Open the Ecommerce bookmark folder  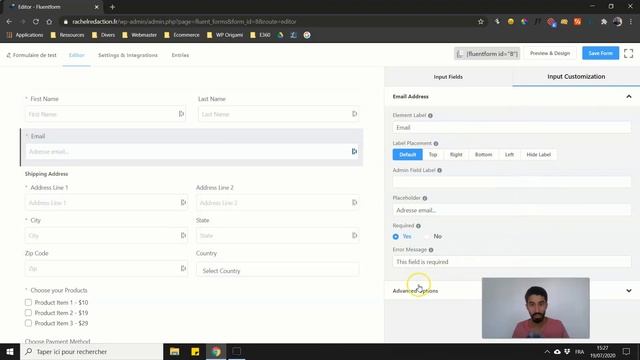click(182, 35)
